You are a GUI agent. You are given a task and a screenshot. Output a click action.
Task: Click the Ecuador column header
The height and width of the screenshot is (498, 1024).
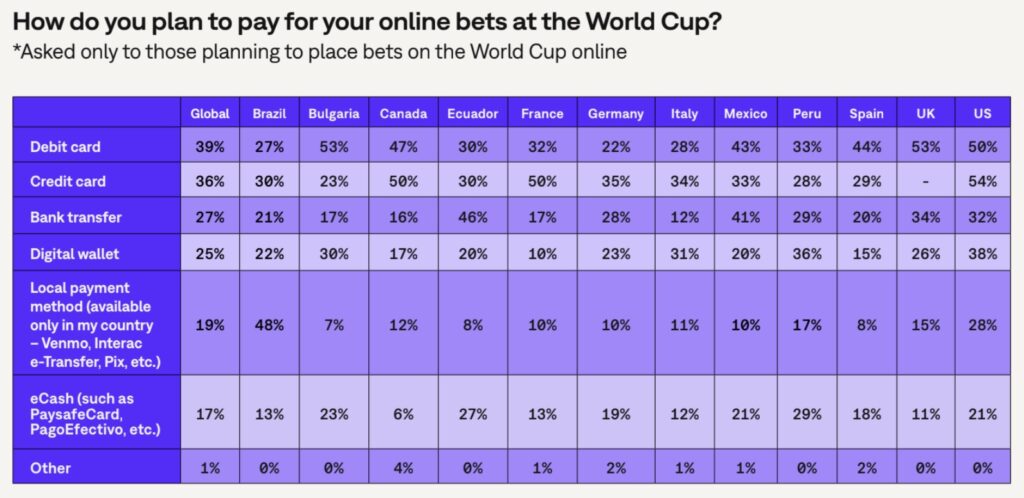pyautogui.click(x=473, y=114)
